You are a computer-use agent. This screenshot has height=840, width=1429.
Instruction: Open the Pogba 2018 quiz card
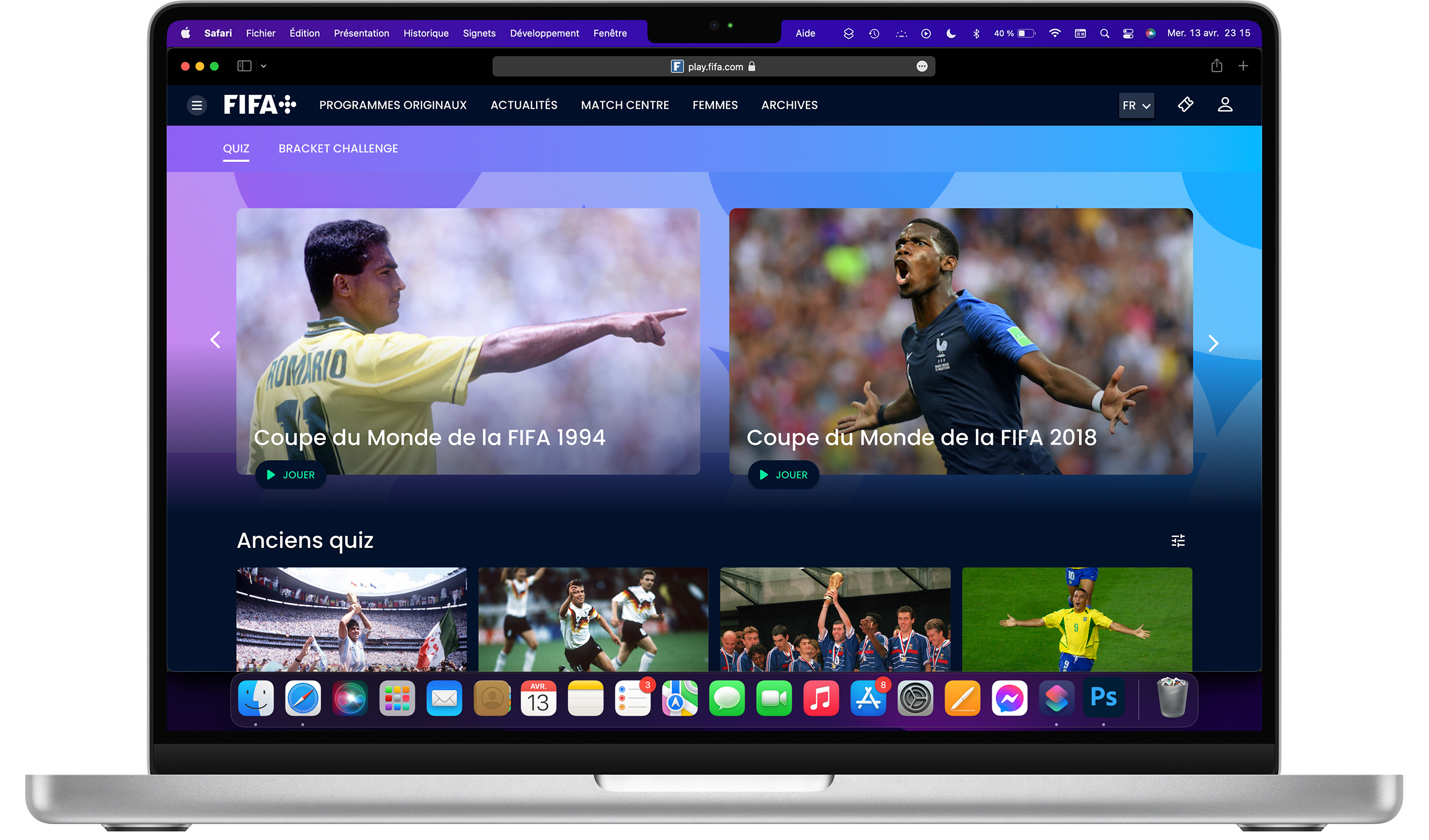click(x=961, y=341)
